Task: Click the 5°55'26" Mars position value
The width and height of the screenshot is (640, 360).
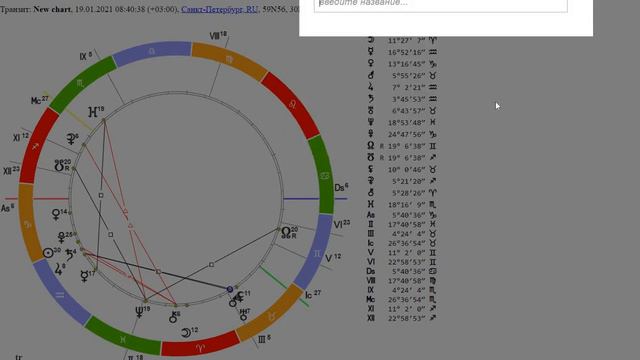Action: point(409,76)
